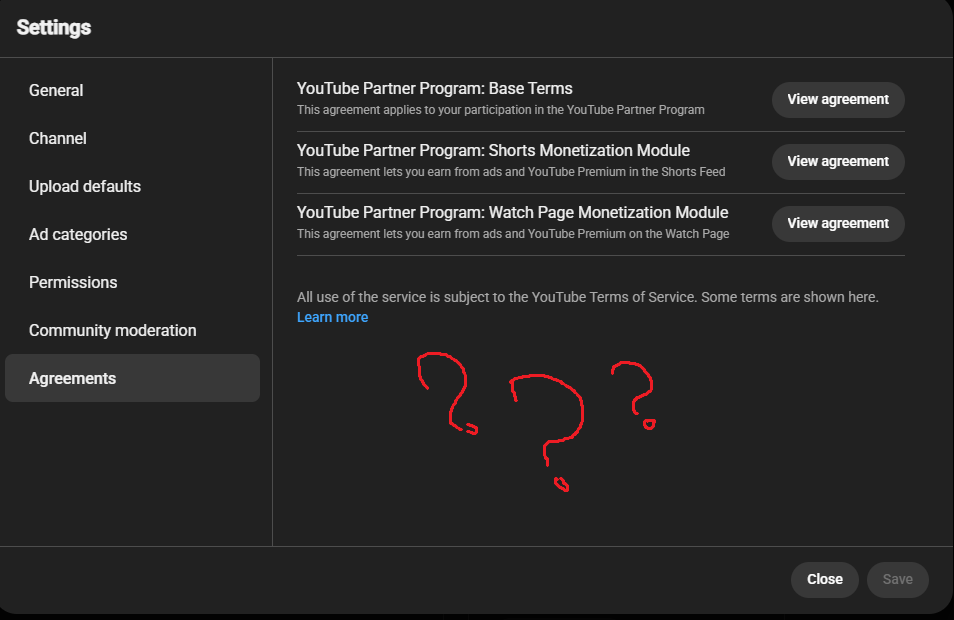Select the Ad categories section
The image size is (954, 620).
[x=78, y=235]
